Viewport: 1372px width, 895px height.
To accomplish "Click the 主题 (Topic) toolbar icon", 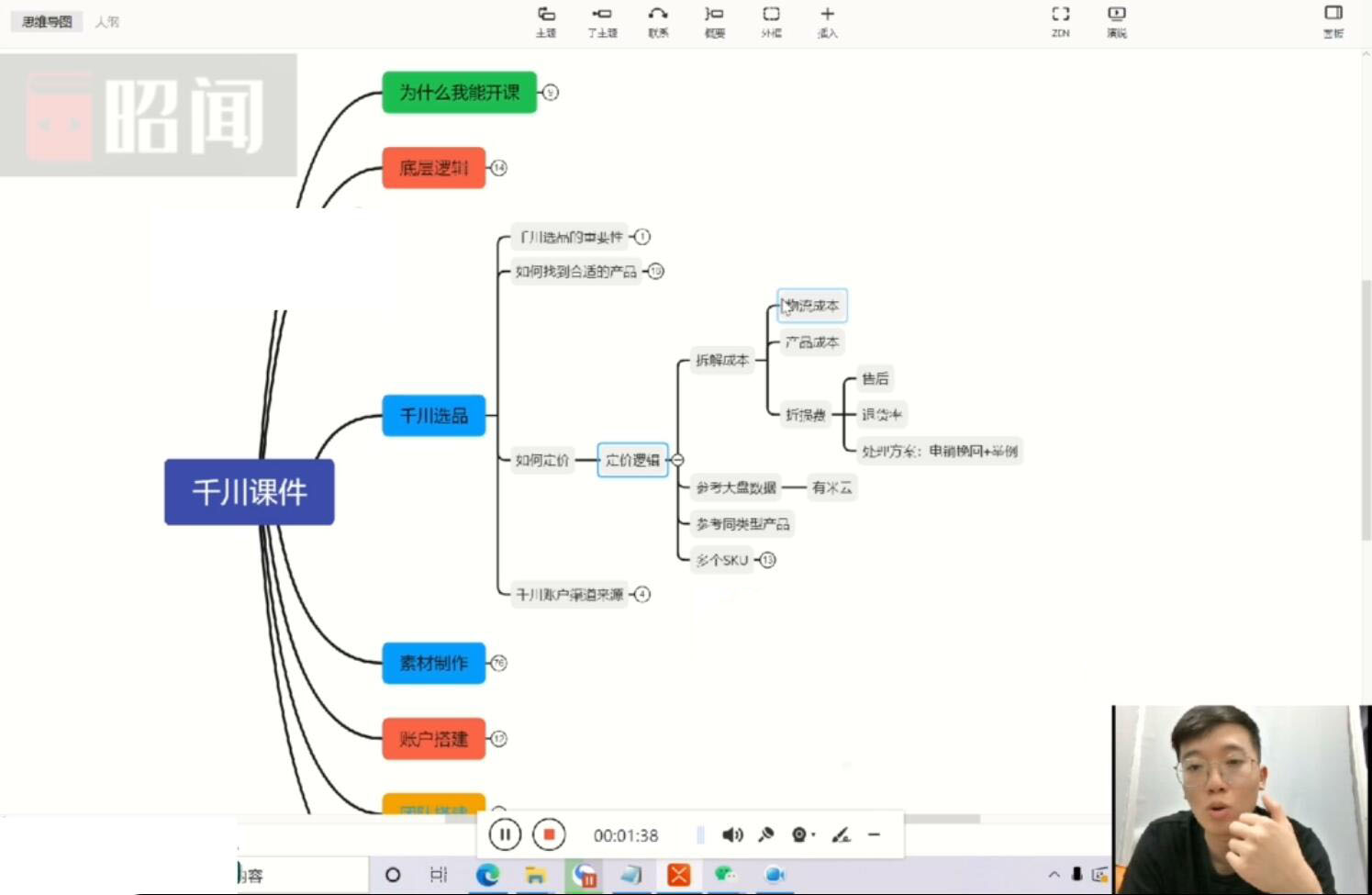I will (546, 20).
